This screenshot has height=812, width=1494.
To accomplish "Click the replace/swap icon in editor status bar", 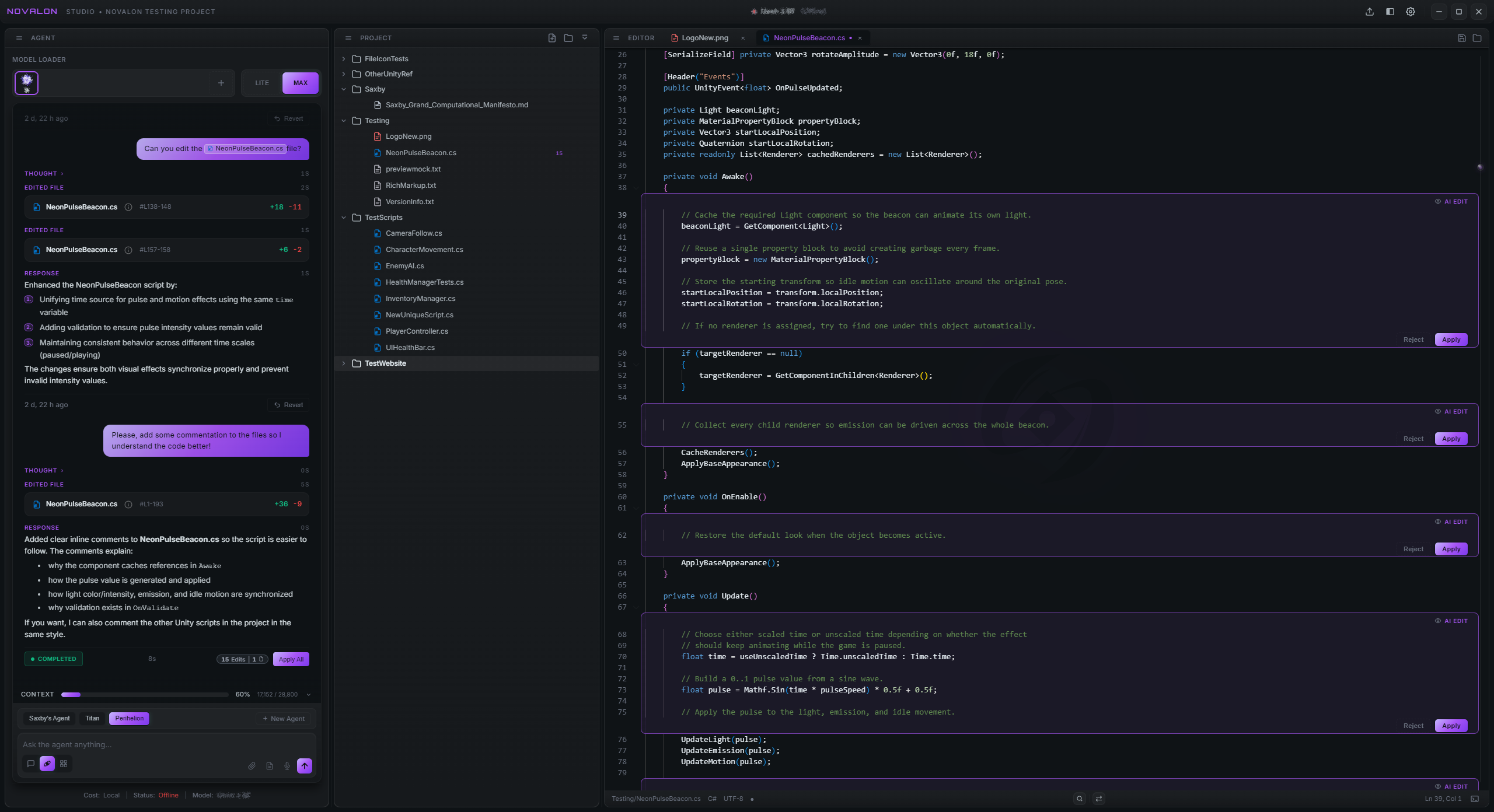I will [x=1099, y=799].
